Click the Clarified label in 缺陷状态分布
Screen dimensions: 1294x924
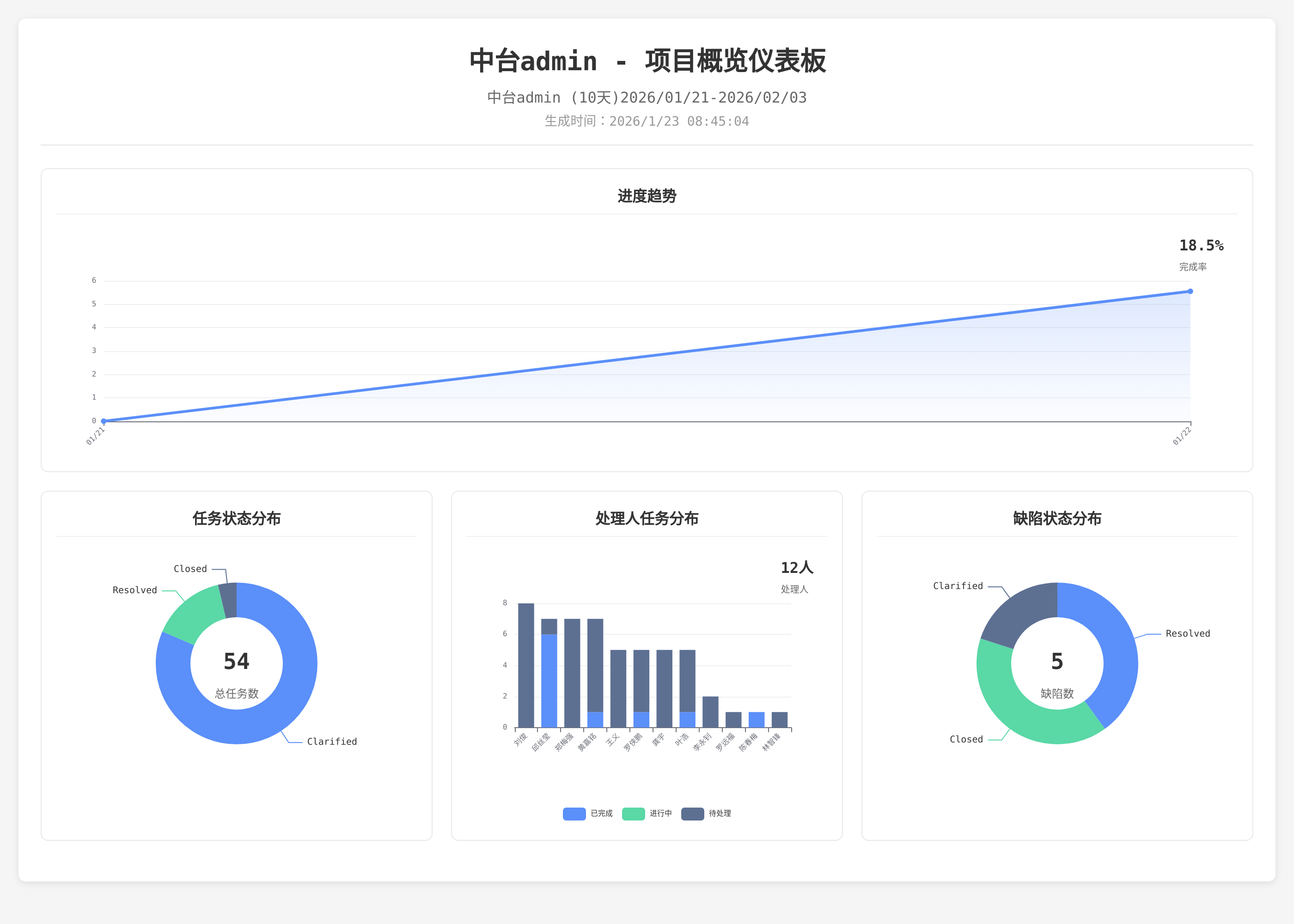(x=958, y=586)
